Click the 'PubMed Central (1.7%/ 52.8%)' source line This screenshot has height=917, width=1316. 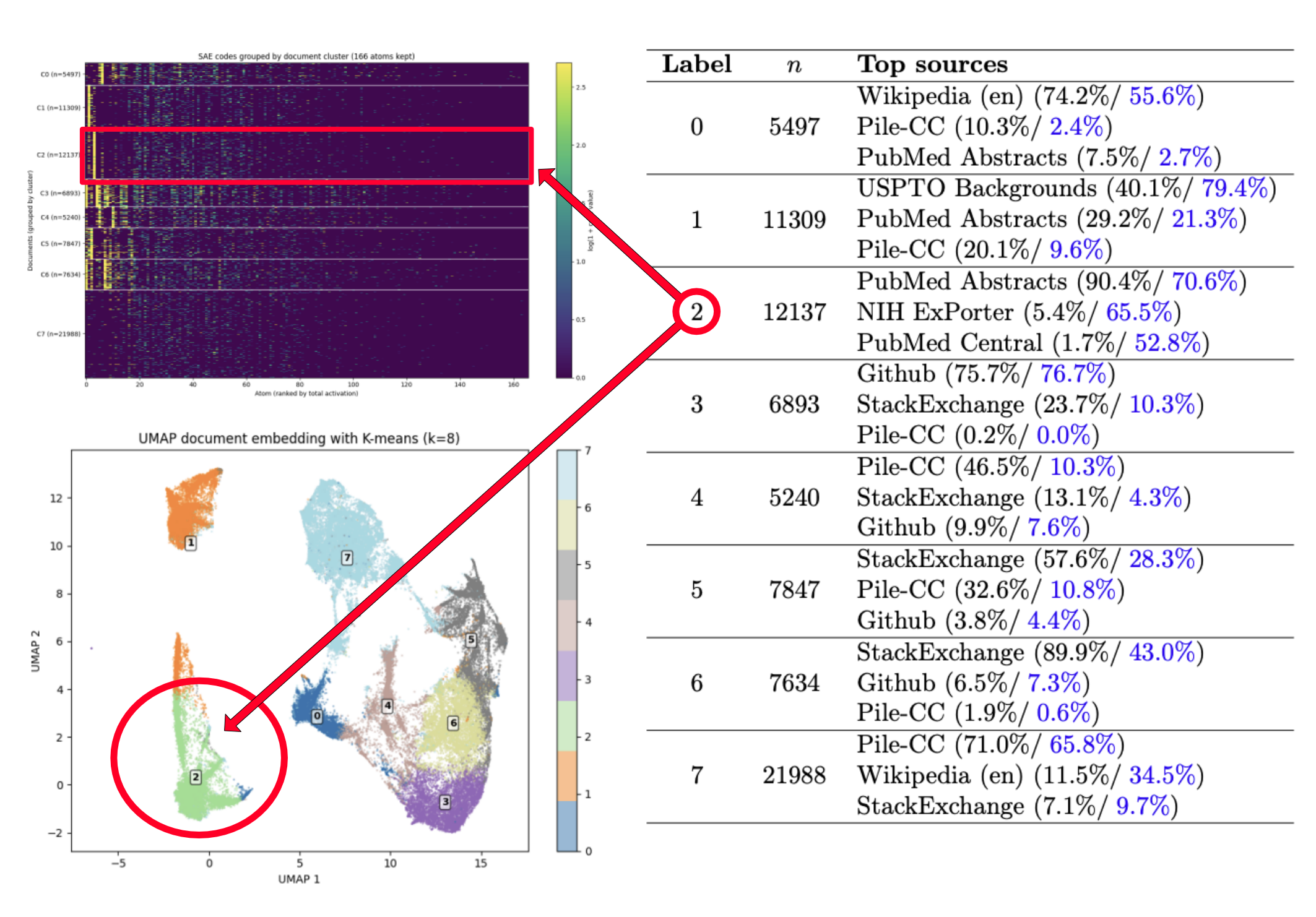pos(1034,343)
